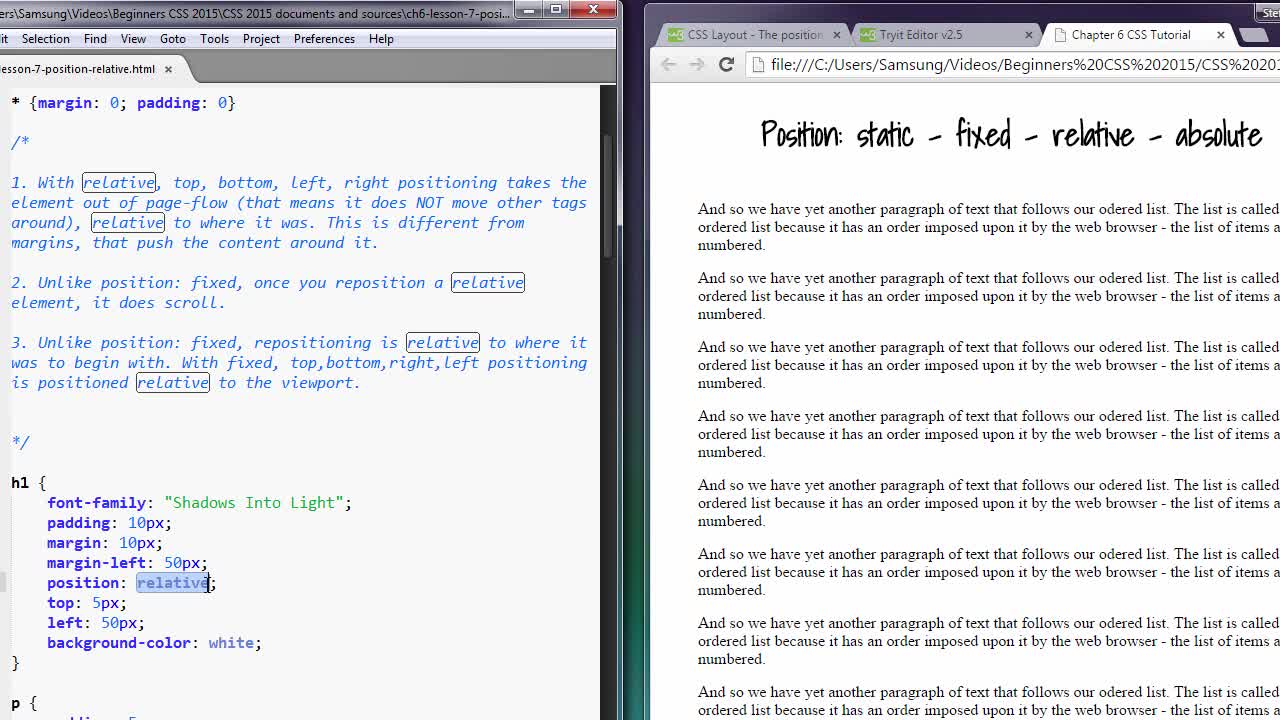Click the W3Schools favicon on CSS Layout tab
This screenshot has width=1280, height=720.
[676, 35]
